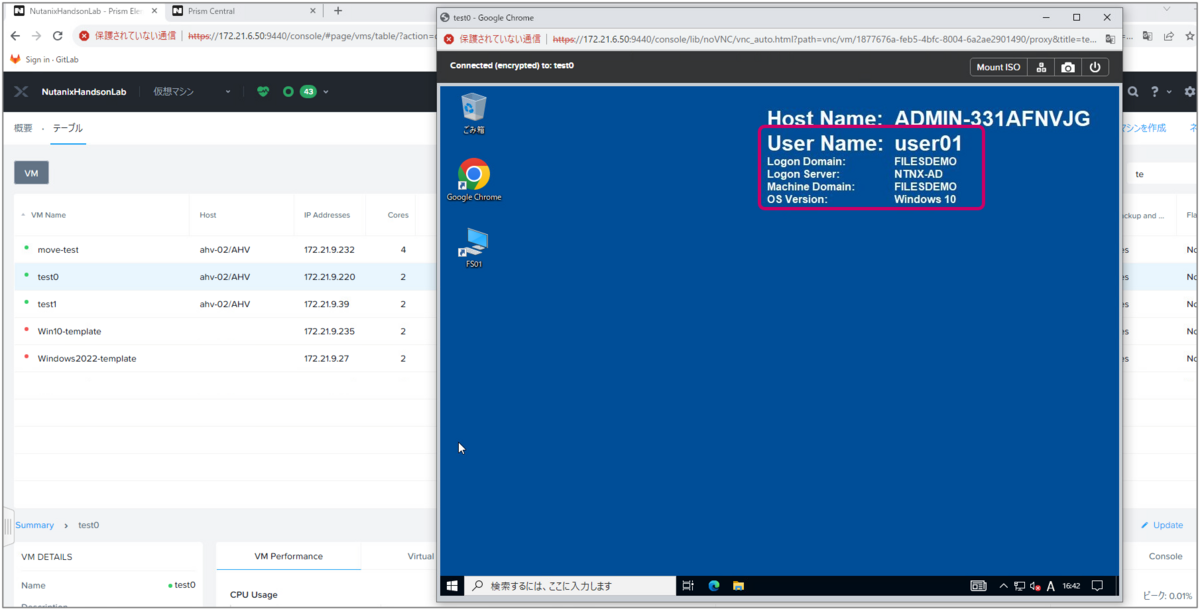Click the muted volume icon in guest tray
1200x611 pixels.
pos(1035,586)
